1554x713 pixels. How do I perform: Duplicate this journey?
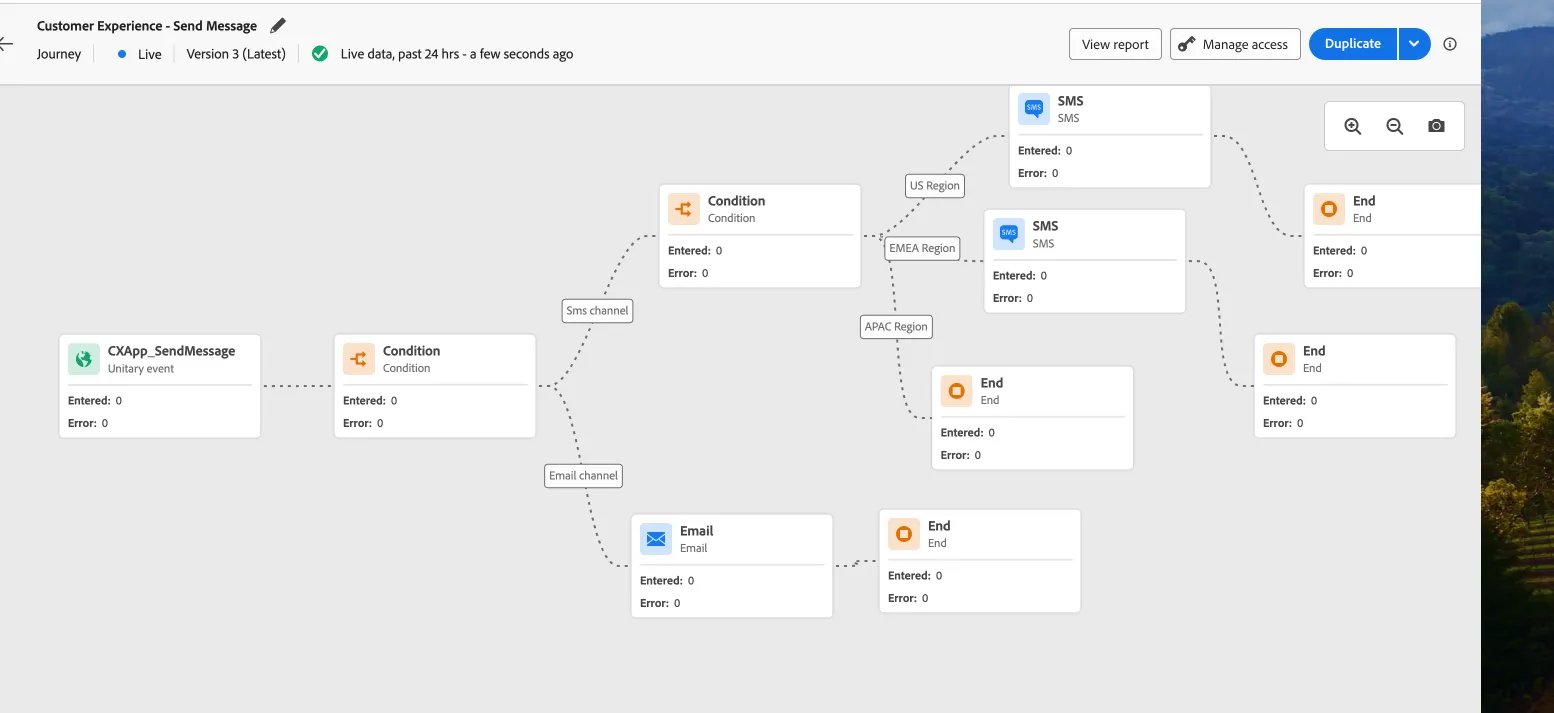1352,44
